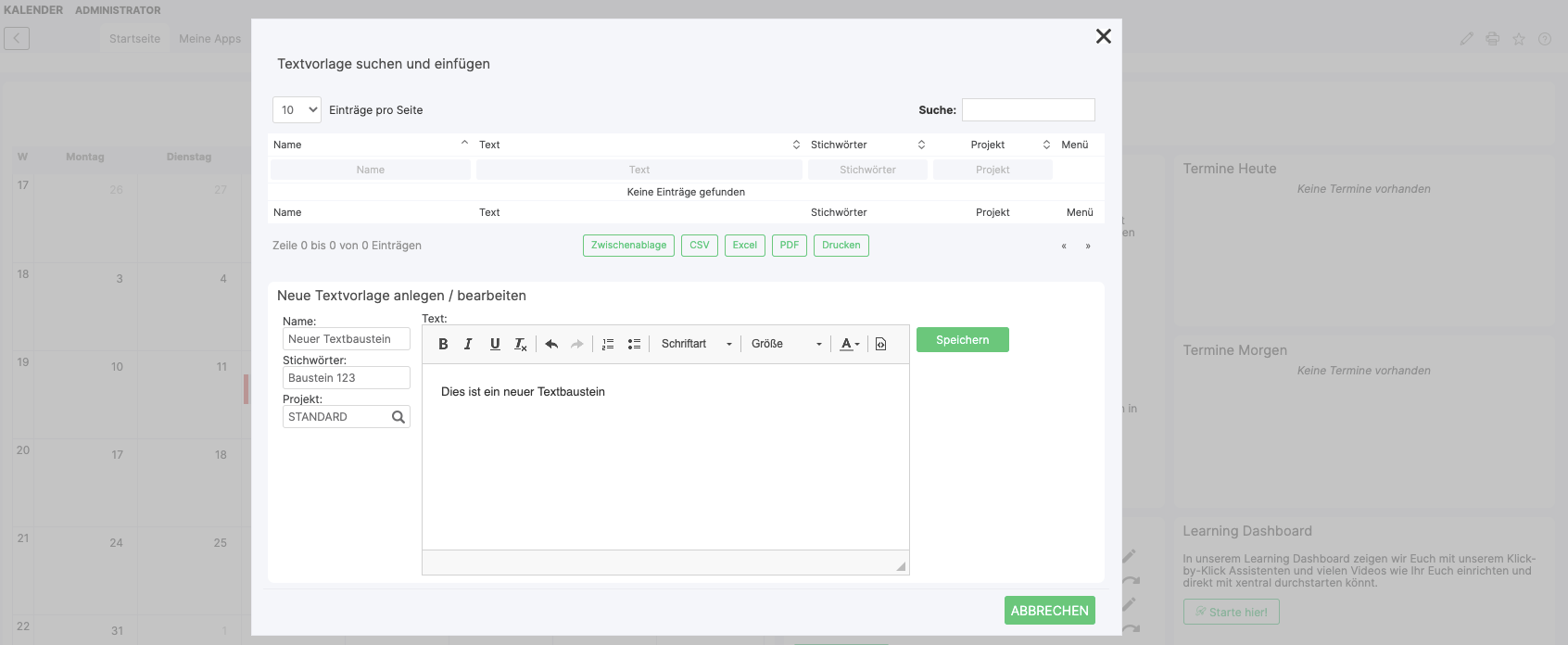The height and width of the screenshot is (645, 1568).
Task: Click the Suche search field
Action: 1028,110
